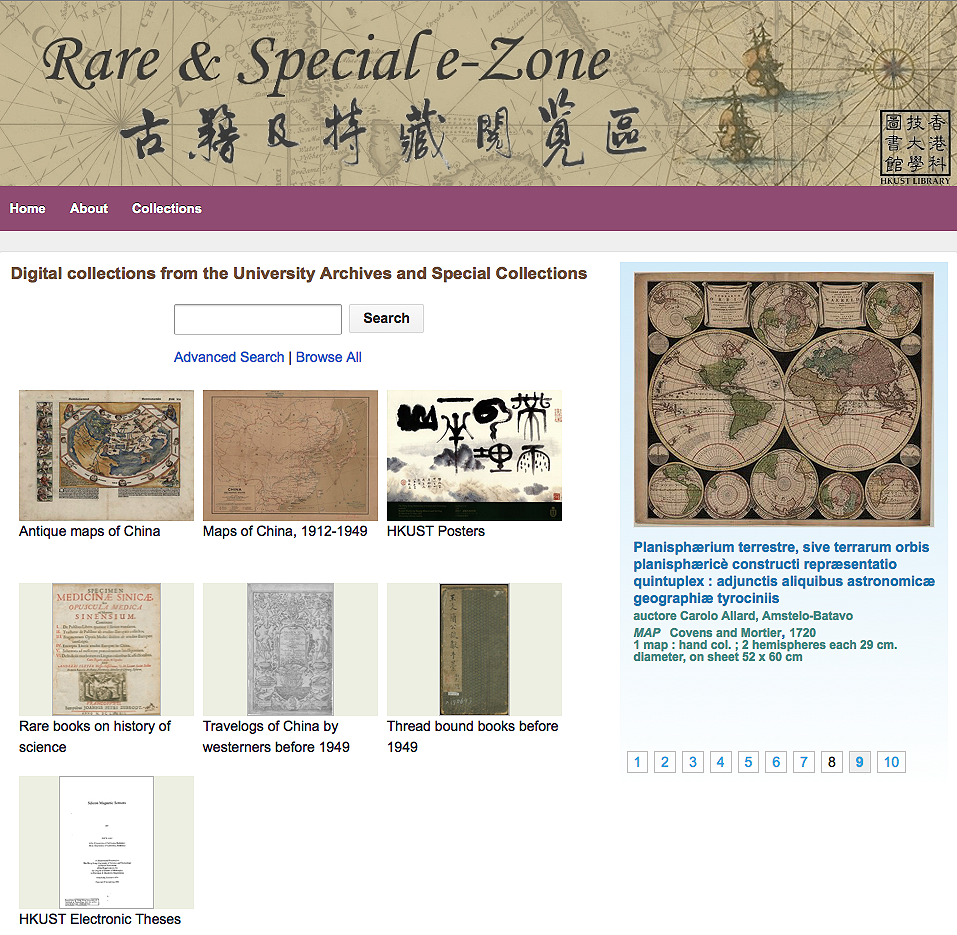Open HKUST Electronic Theses thumbnail
Image resolution: width=957 pixels, height=935 pixels.
(x=106, y=842)
